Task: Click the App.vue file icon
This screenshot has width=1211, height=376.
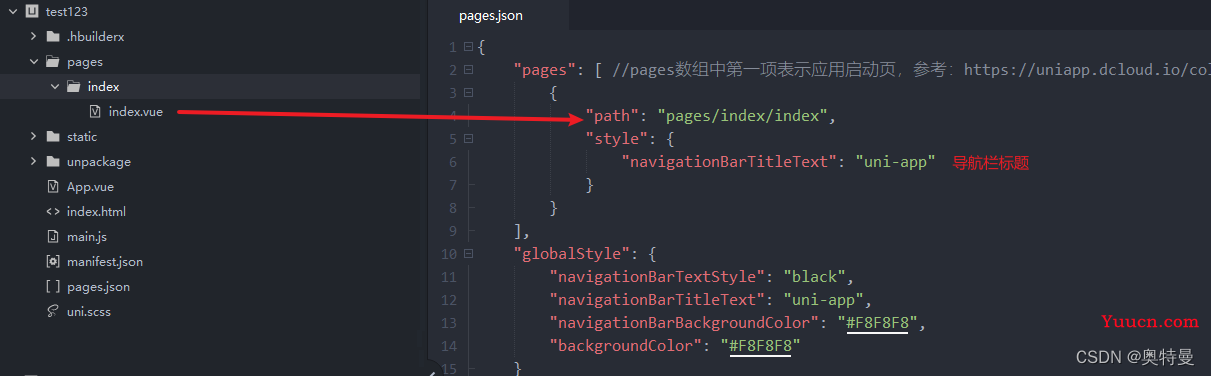Action: pyautogui.click(x=53, y=186)
